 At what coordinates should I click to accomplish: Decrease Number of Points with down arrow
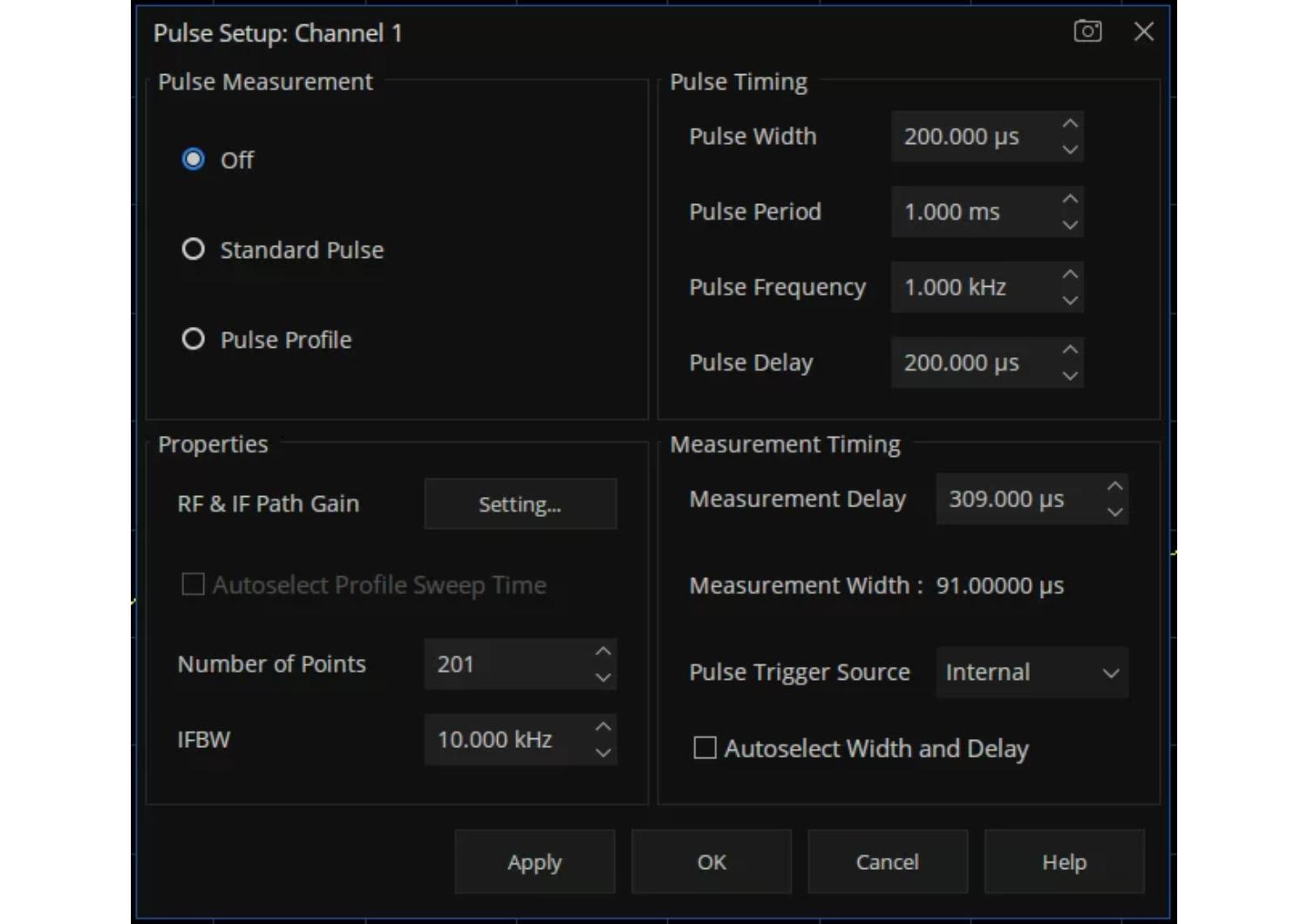[x=603, y=677]
